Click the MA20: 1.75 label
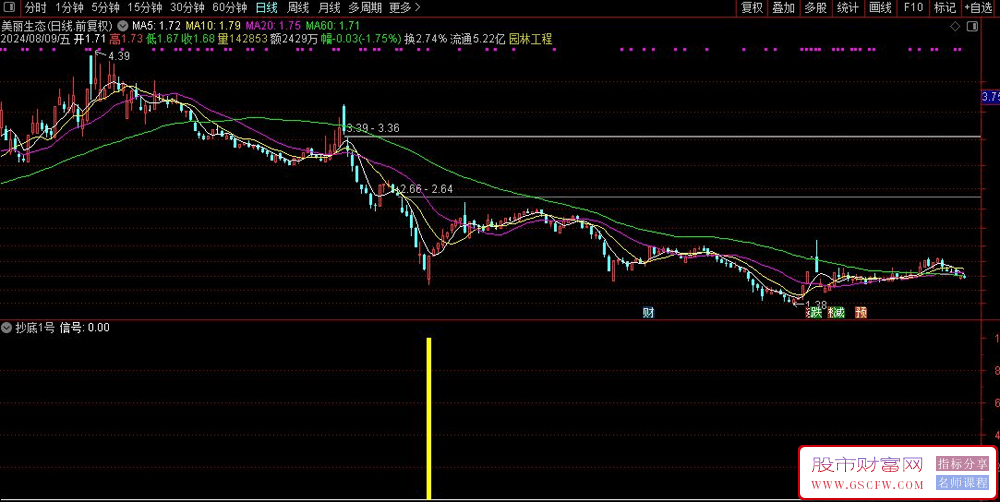 [x=273, y=26]
